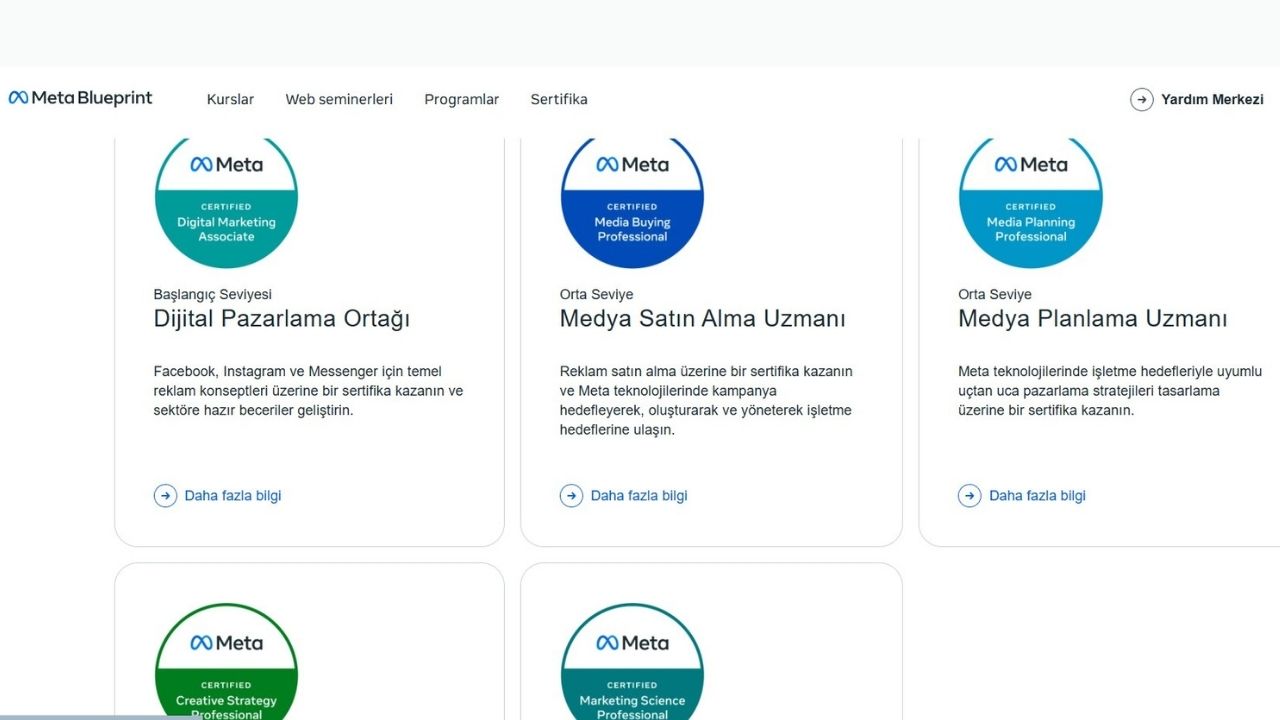Click the arrow icon on Medya Satın Alma Uzmanı card
The image size is (1280, 720).
(x=571, y=495)
